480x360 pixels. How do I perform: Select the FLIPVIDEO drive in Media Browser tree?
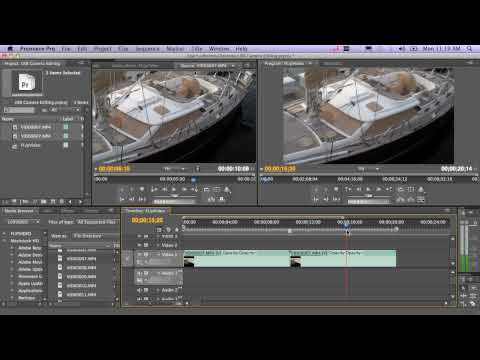(x=21, y=233)
